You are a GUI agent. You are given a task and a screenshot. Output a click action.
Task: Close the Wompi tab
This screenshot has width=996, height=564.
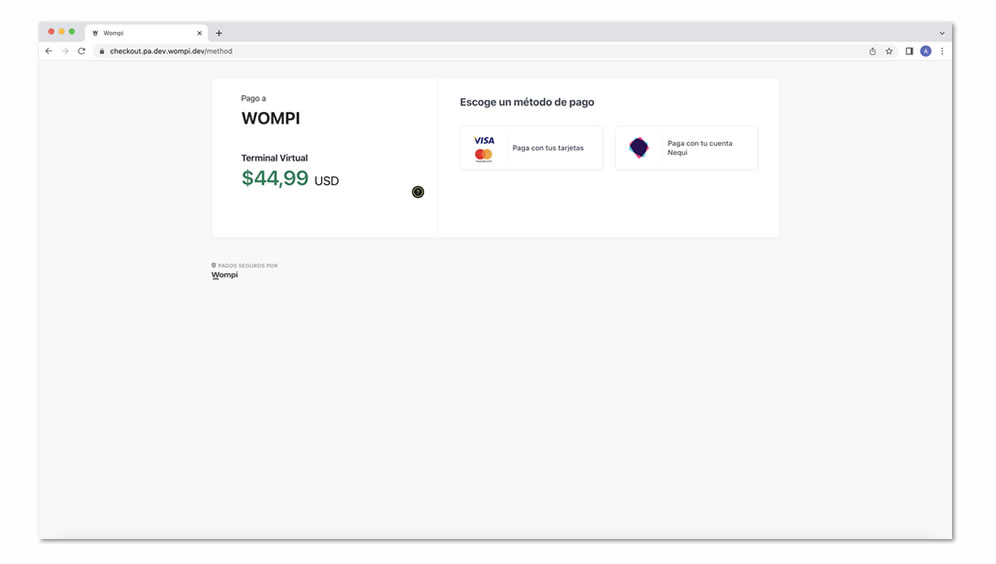(x=199, y=33)
